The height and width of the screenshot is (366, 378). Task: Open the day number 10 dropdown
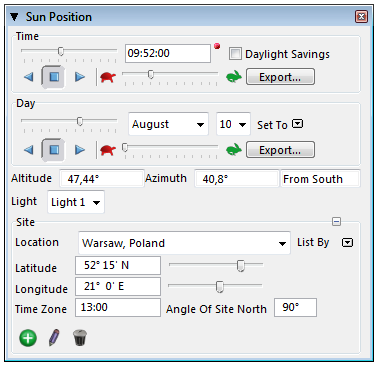(x=233, y=124)
